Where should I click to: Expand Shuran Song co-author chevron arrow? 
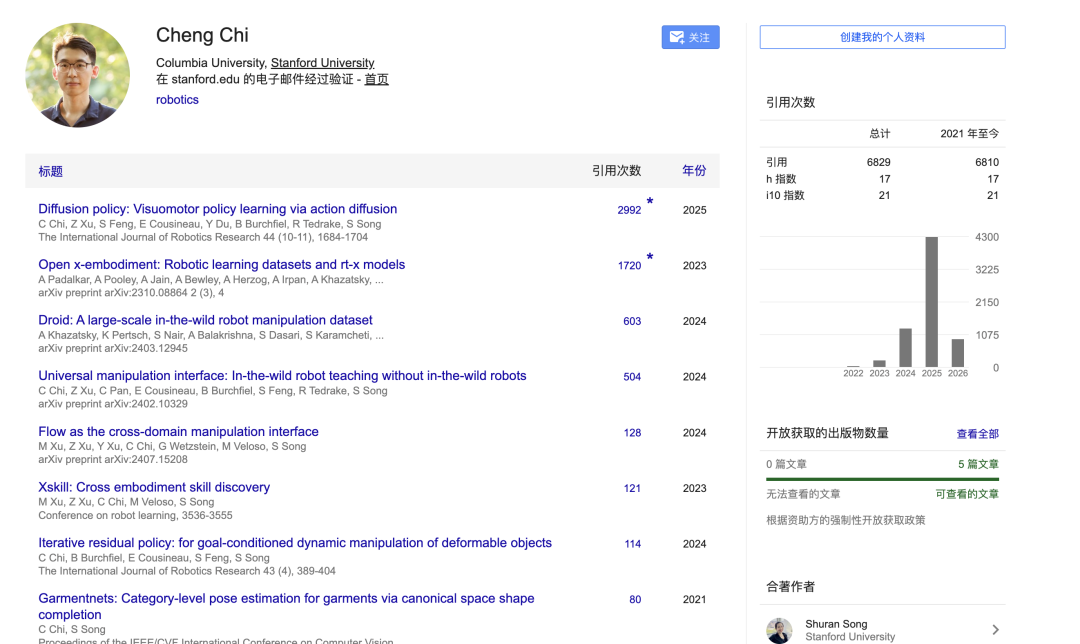tap(995, 630)
